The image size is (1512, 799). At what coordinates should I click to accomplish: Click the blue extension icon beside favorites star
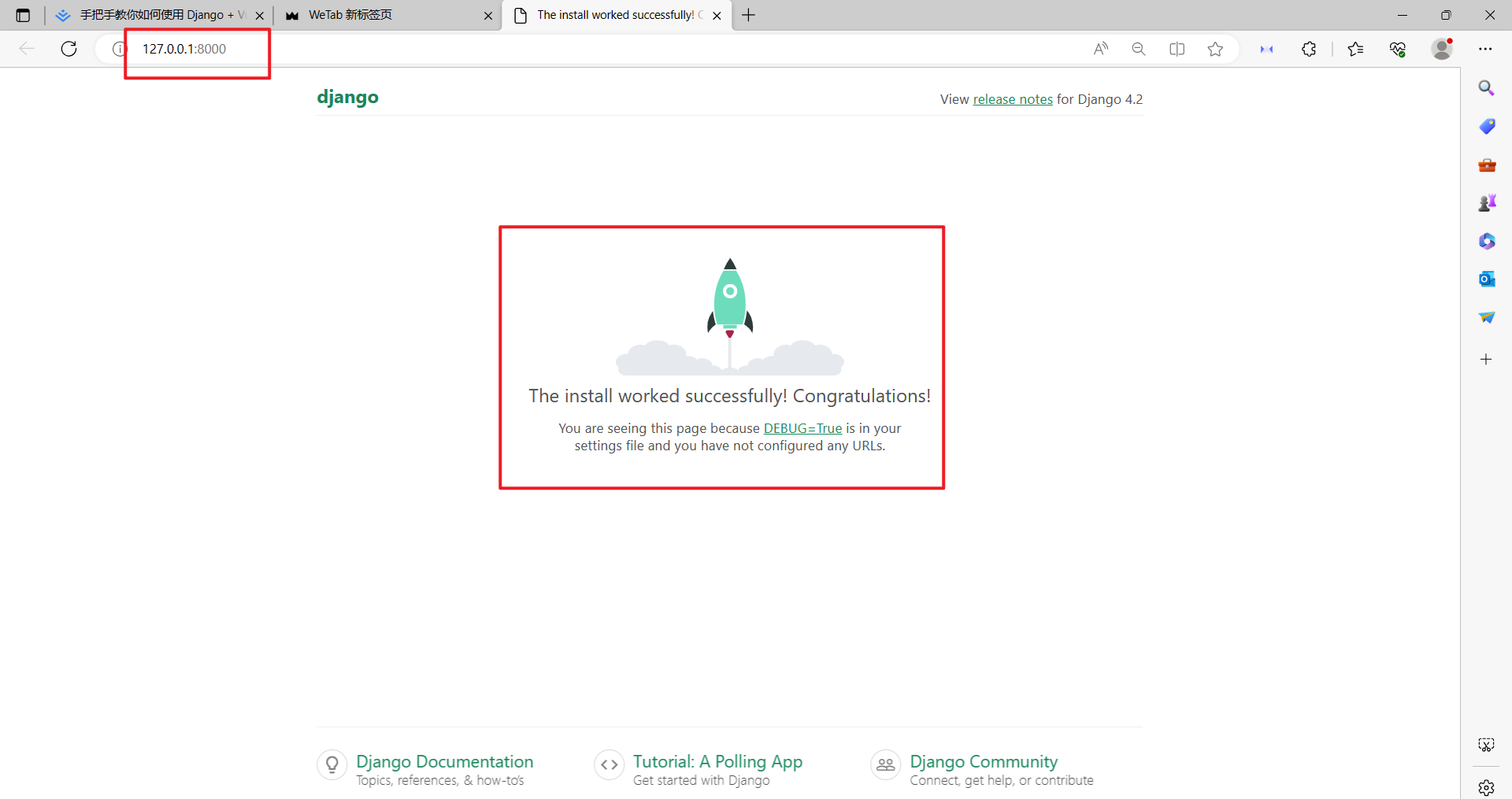pyautogui.click(x=1267, y=49)
